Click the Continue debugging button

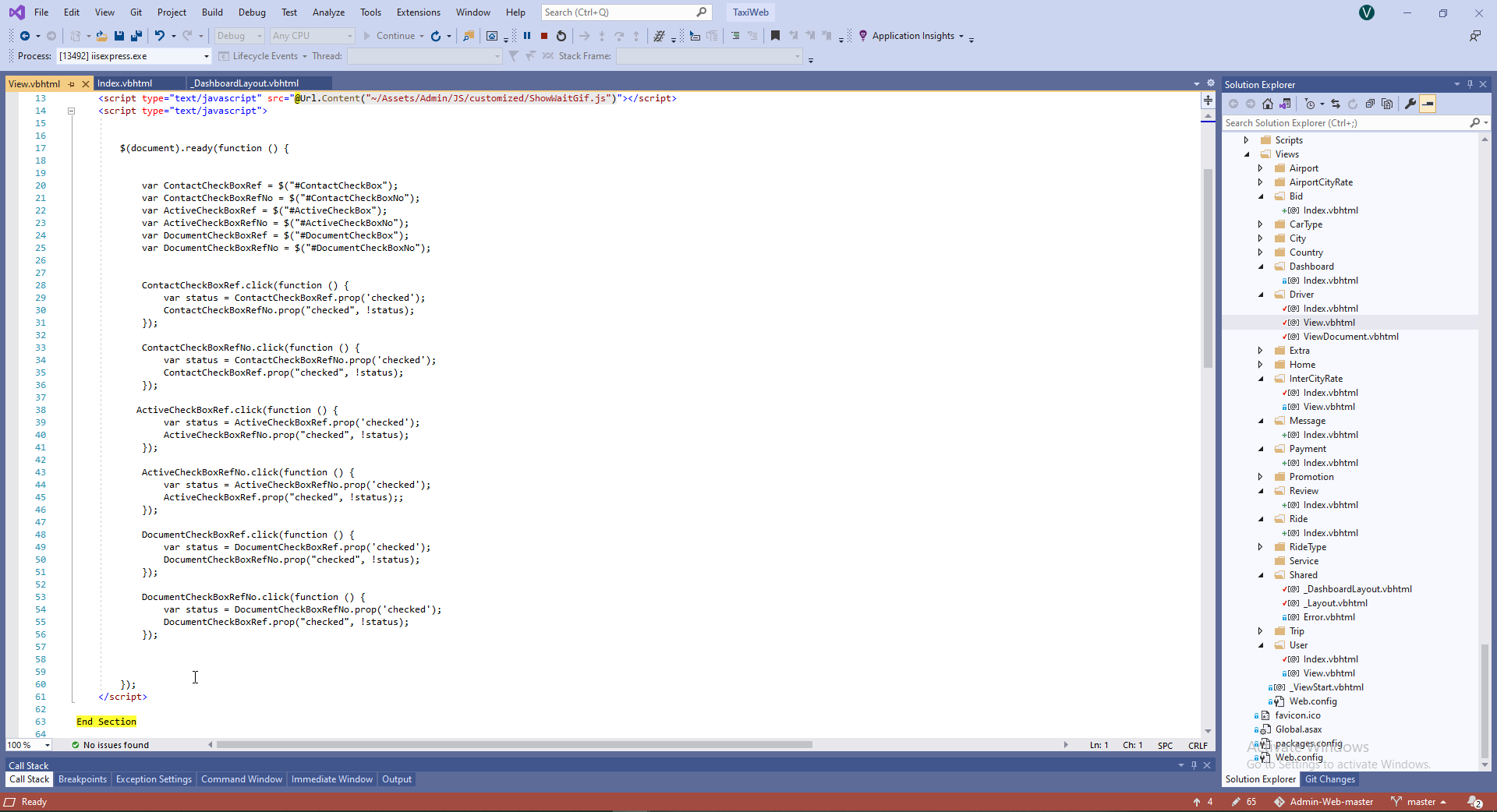tap(390, 36)
